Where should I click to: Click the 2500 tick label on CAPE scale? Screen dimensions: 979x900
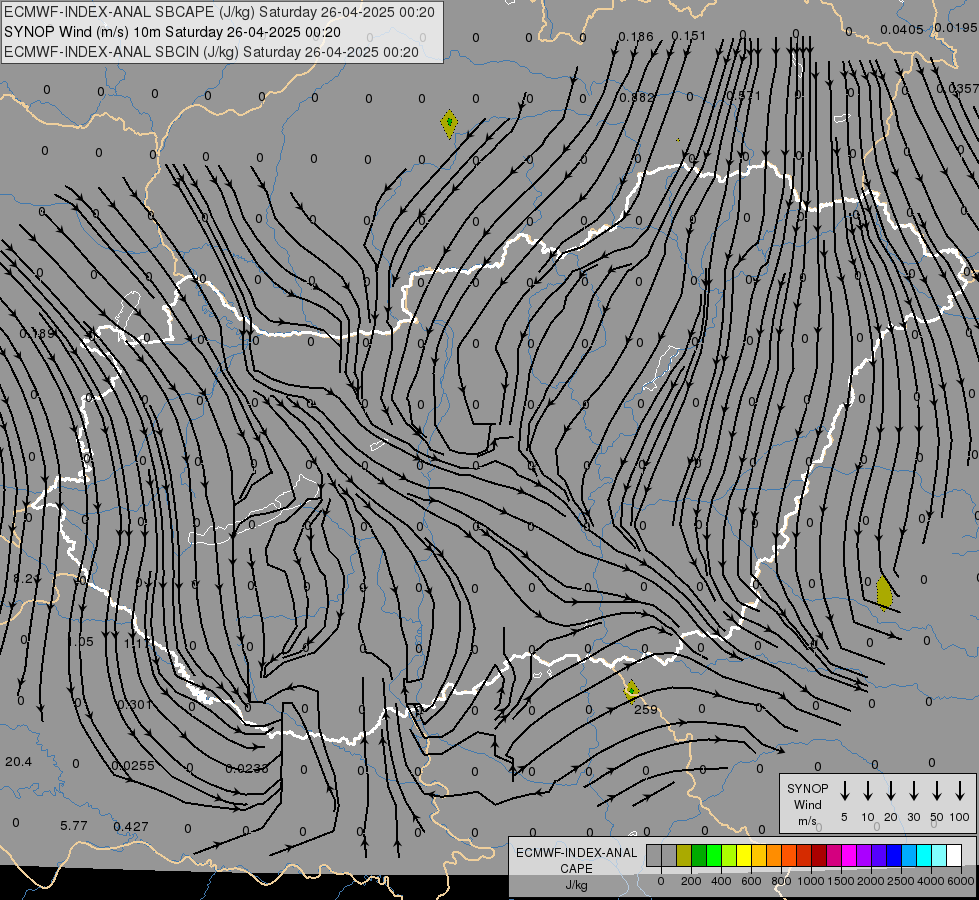900,881
